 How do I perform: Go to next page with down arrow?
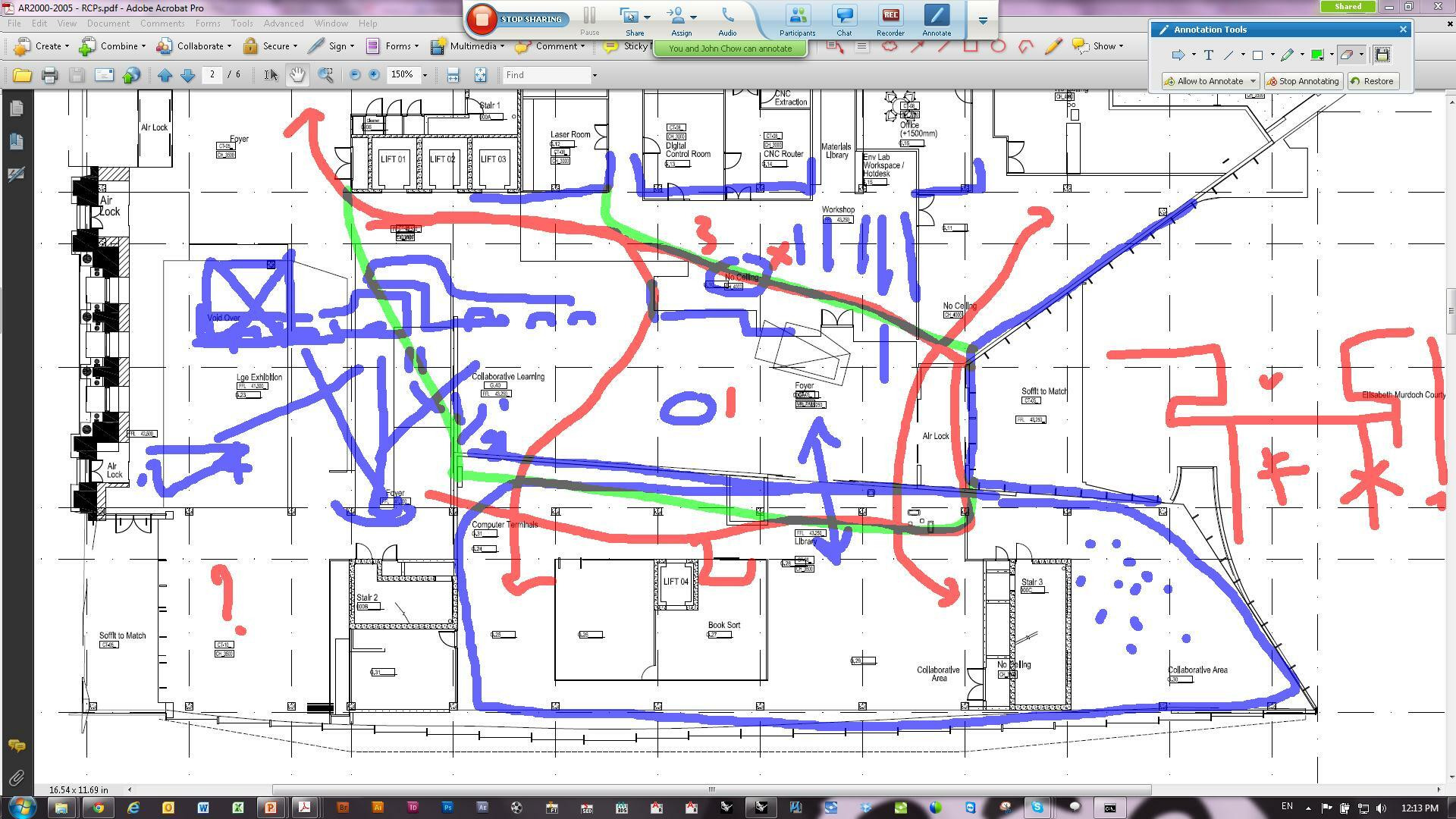pyautogui.click(x=188, y=75)
